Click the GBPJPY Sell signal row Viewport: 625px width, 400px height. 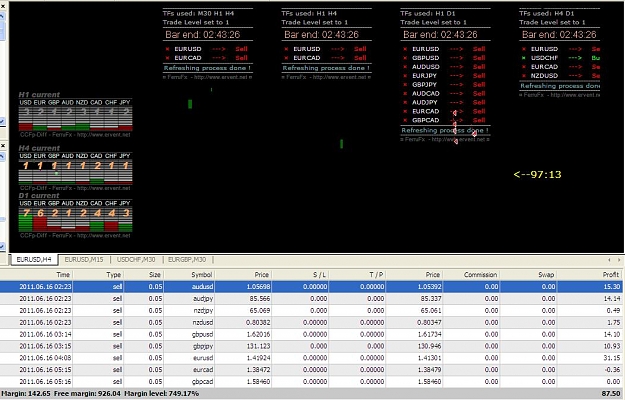coord(444,84)
